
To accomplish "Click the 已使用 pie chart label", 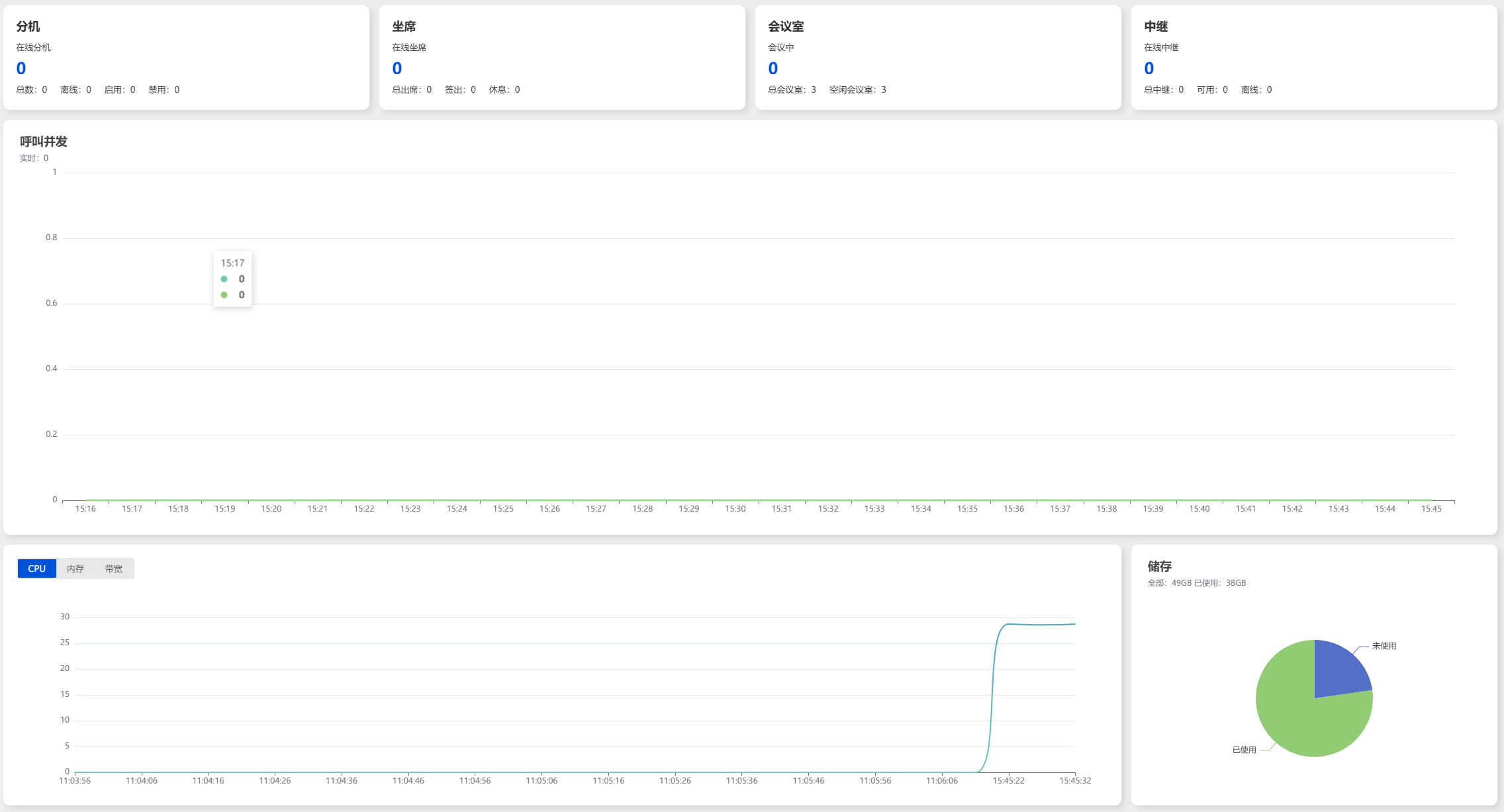I will pyautogui.click(x=1245, y=750).
